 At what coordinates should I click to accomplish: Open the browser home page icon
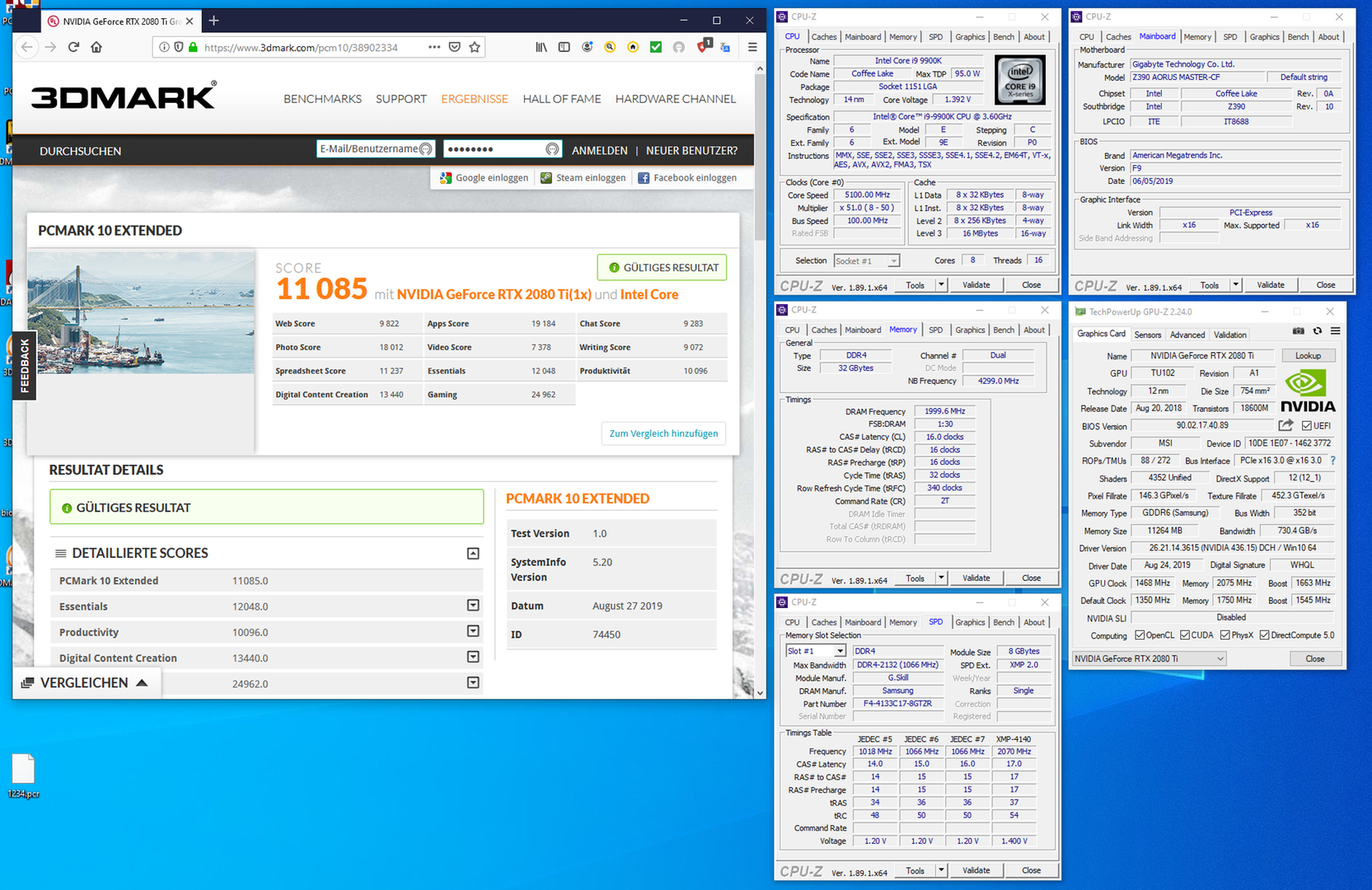point(96,47)
